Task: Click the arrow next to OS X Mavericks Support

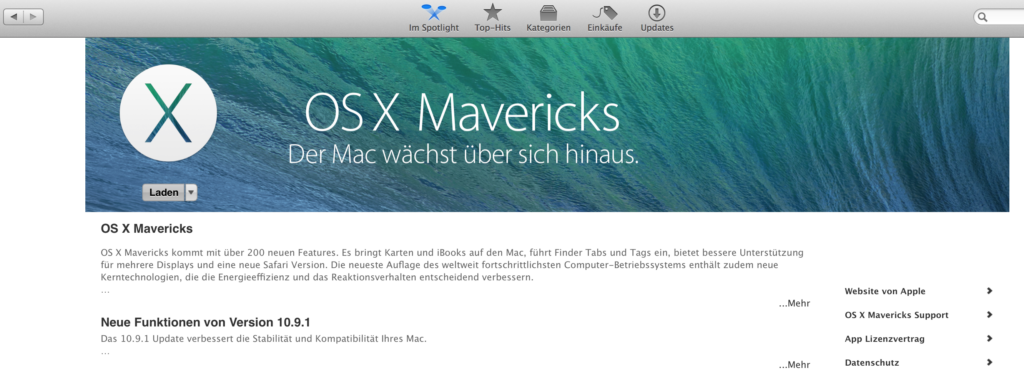Action: point(990,315)
